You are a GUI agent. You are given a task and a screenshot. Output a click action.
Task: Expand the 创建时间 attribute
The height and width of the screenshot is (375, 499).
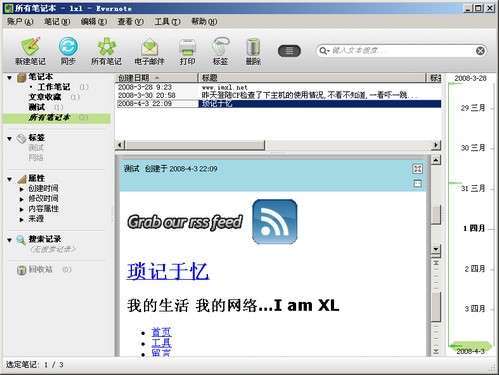22,189
